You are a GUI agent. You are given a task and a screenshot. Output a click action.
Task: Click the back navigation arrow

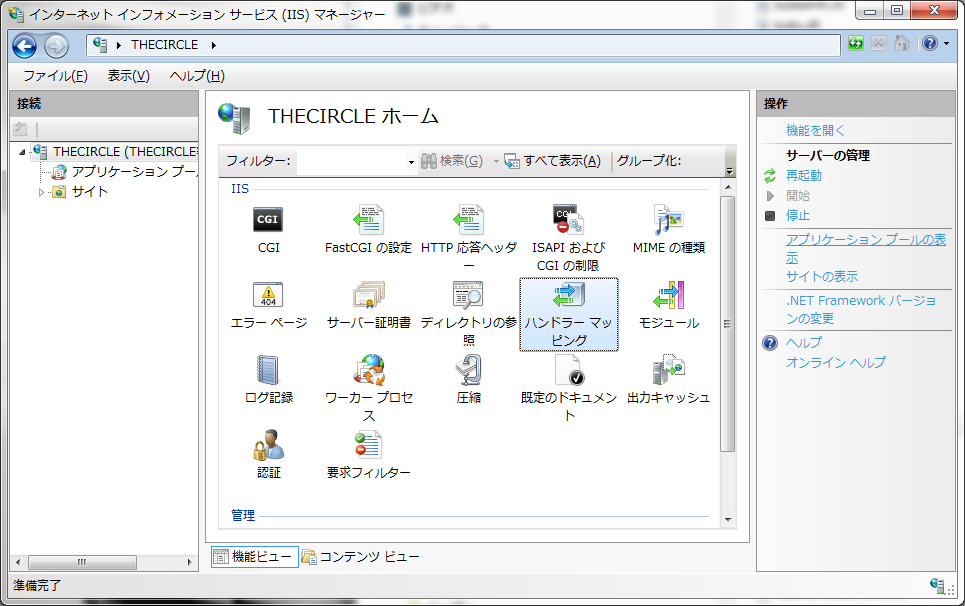point(25,46)
